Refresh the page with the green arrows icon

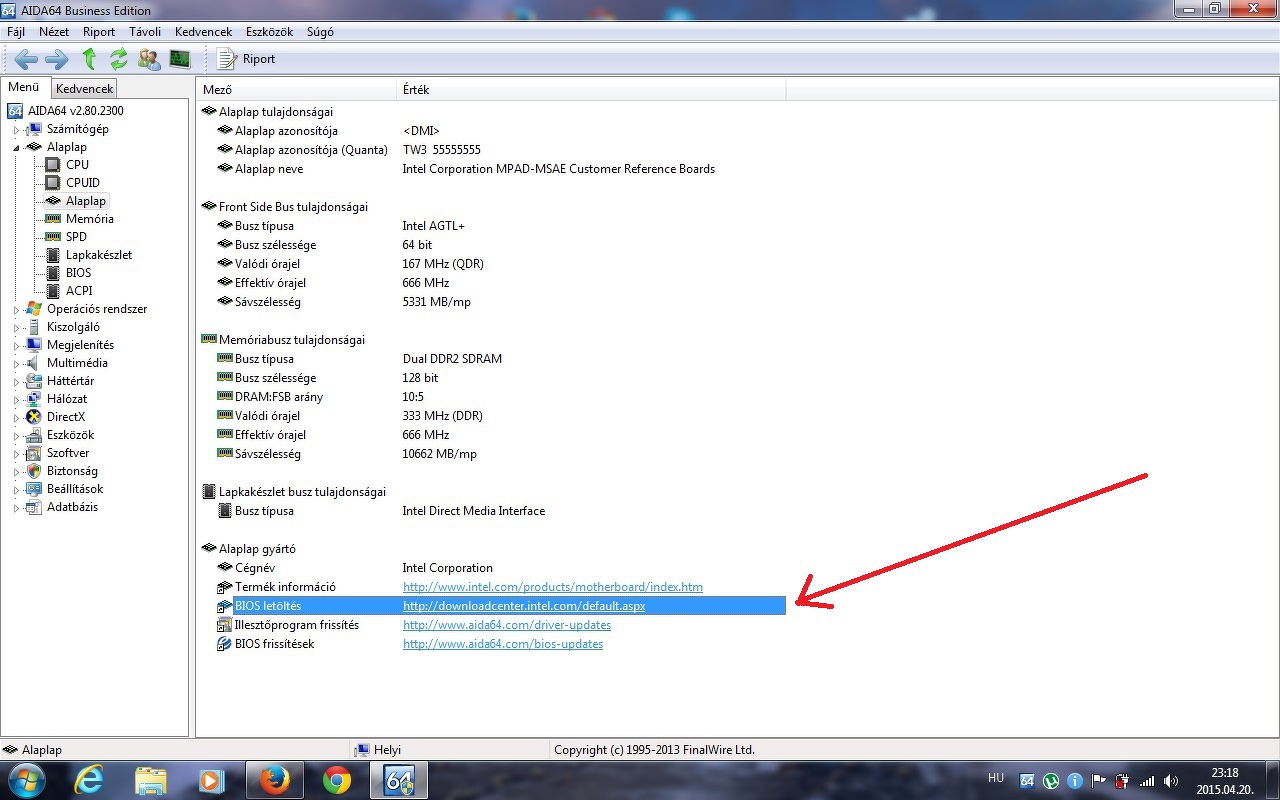119,59
